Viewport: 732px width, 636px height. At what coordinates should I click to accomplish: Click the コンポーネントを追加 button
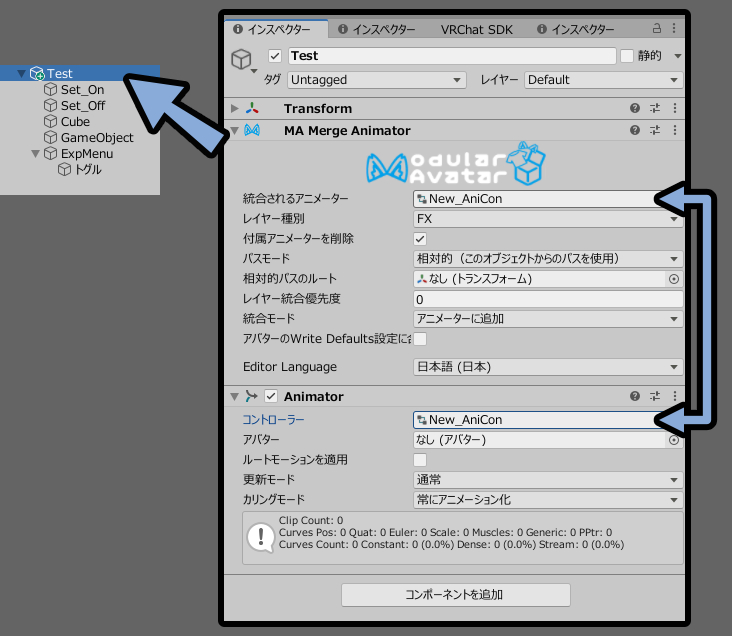[456, 595]
